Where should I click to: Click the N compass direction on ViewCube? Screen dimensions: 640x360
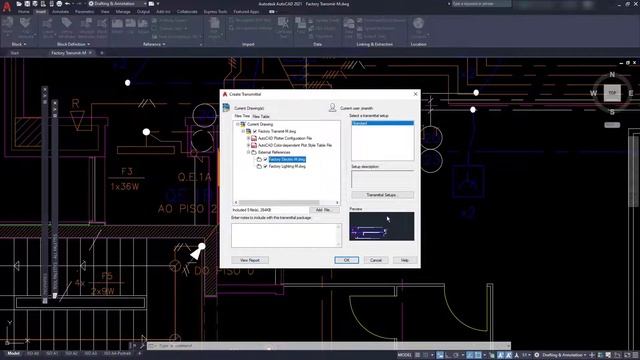(x=612, y=75)
